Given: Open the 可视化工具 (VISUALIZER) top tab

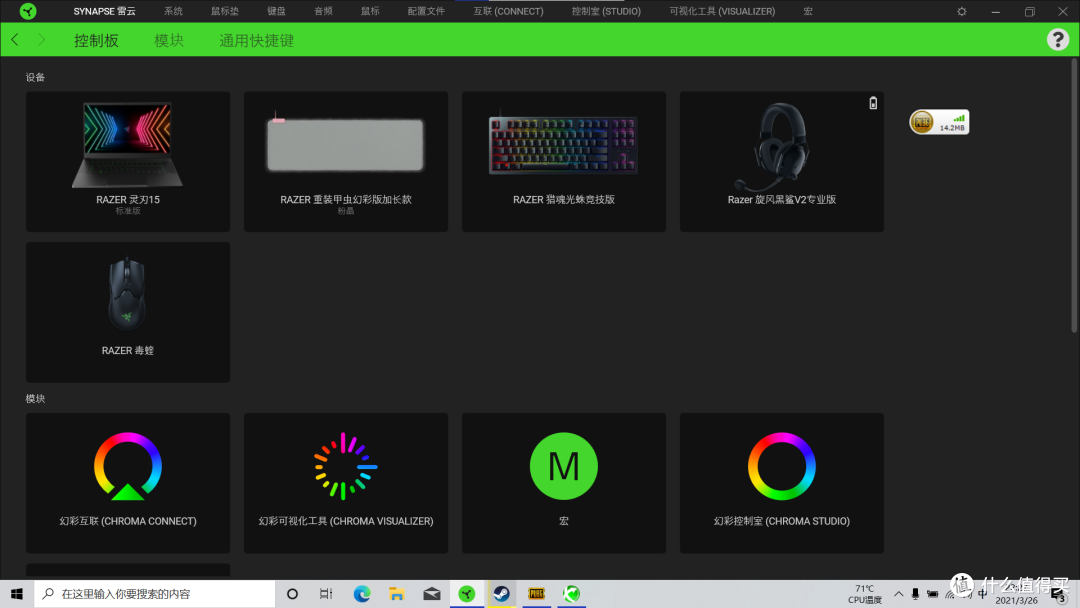Looking at the screenshot, I should (x=722, y=11).
